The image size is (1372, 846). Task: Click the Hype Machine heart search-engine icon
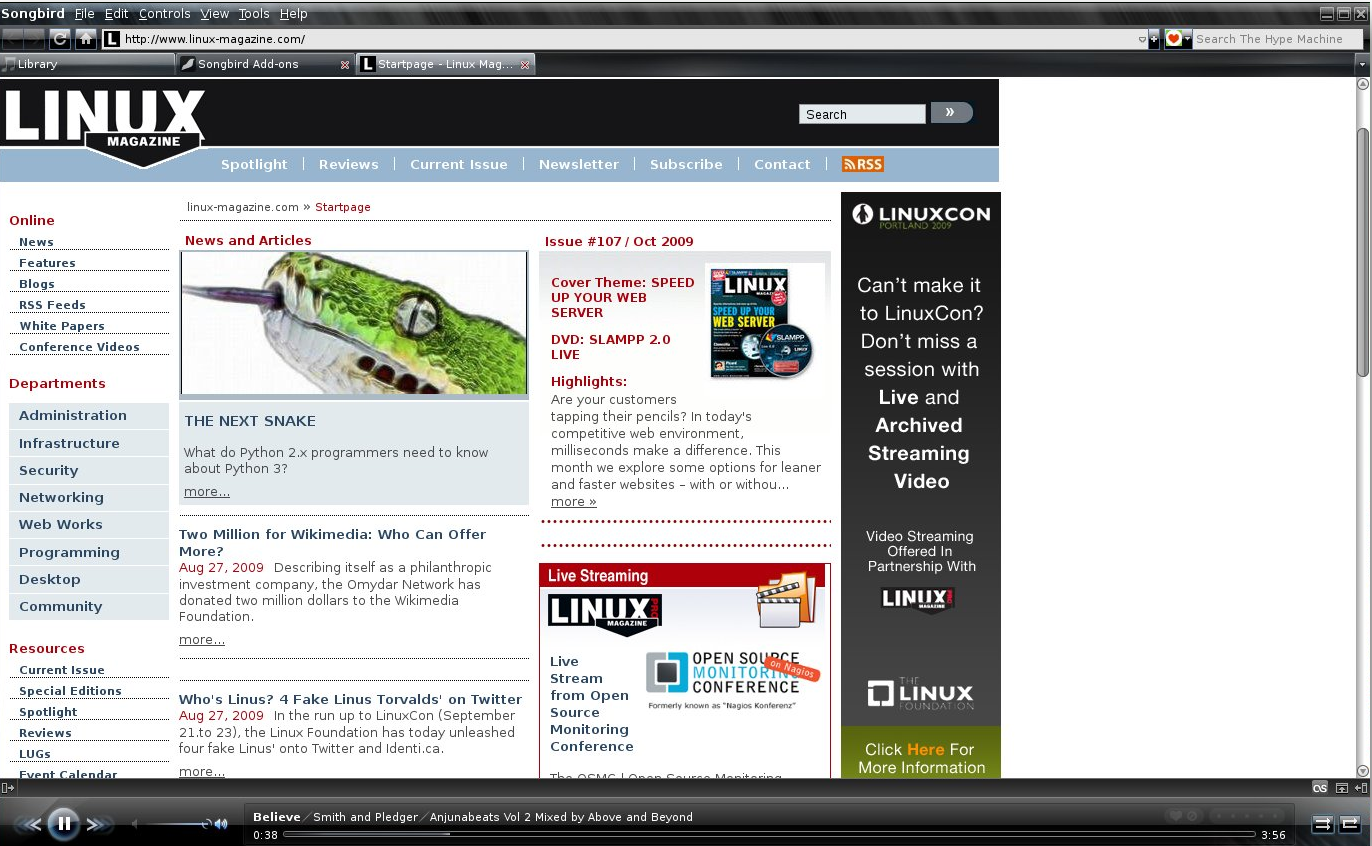1174,39
